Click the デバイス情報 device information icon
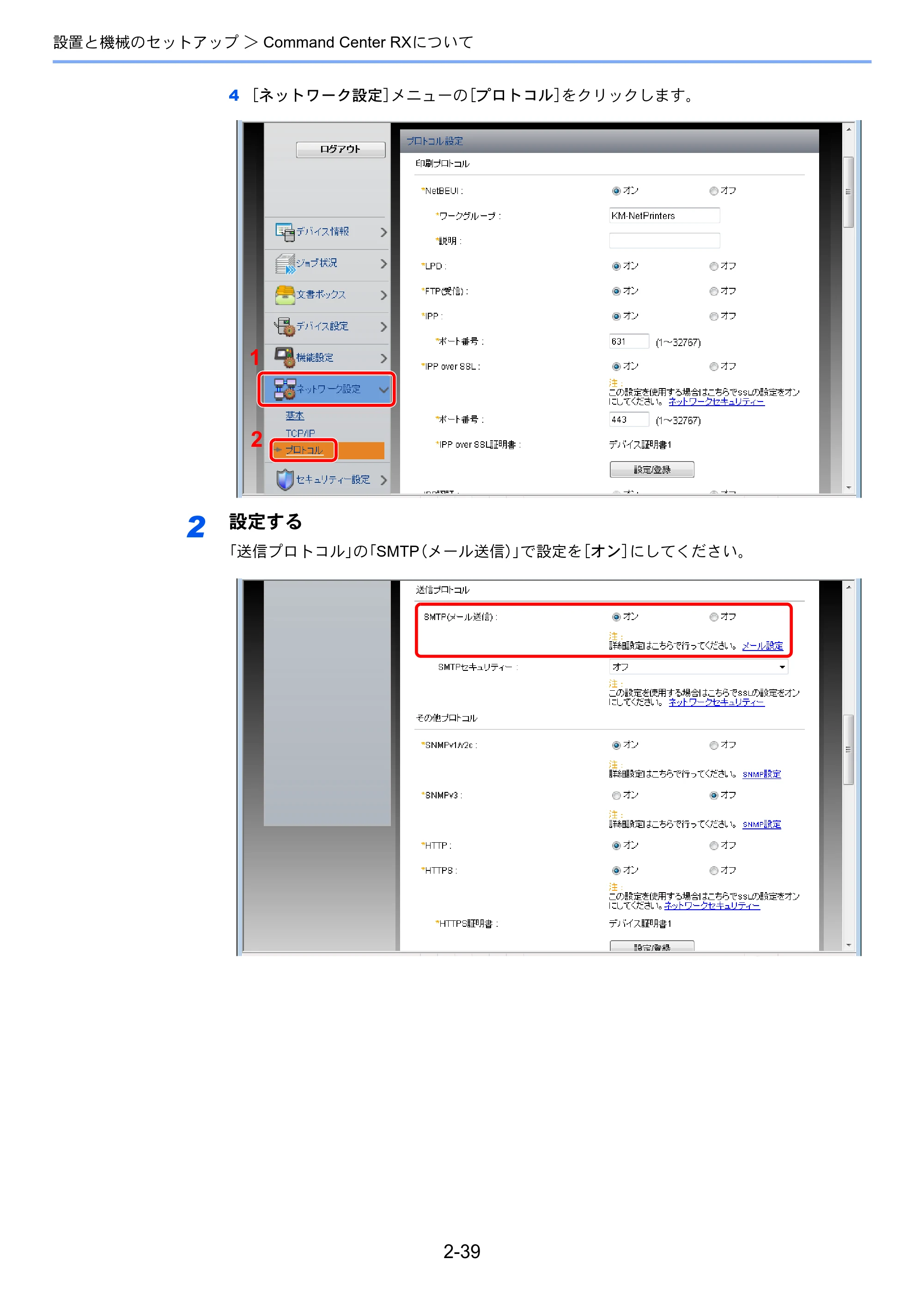924x1308 pixels. 285,231
